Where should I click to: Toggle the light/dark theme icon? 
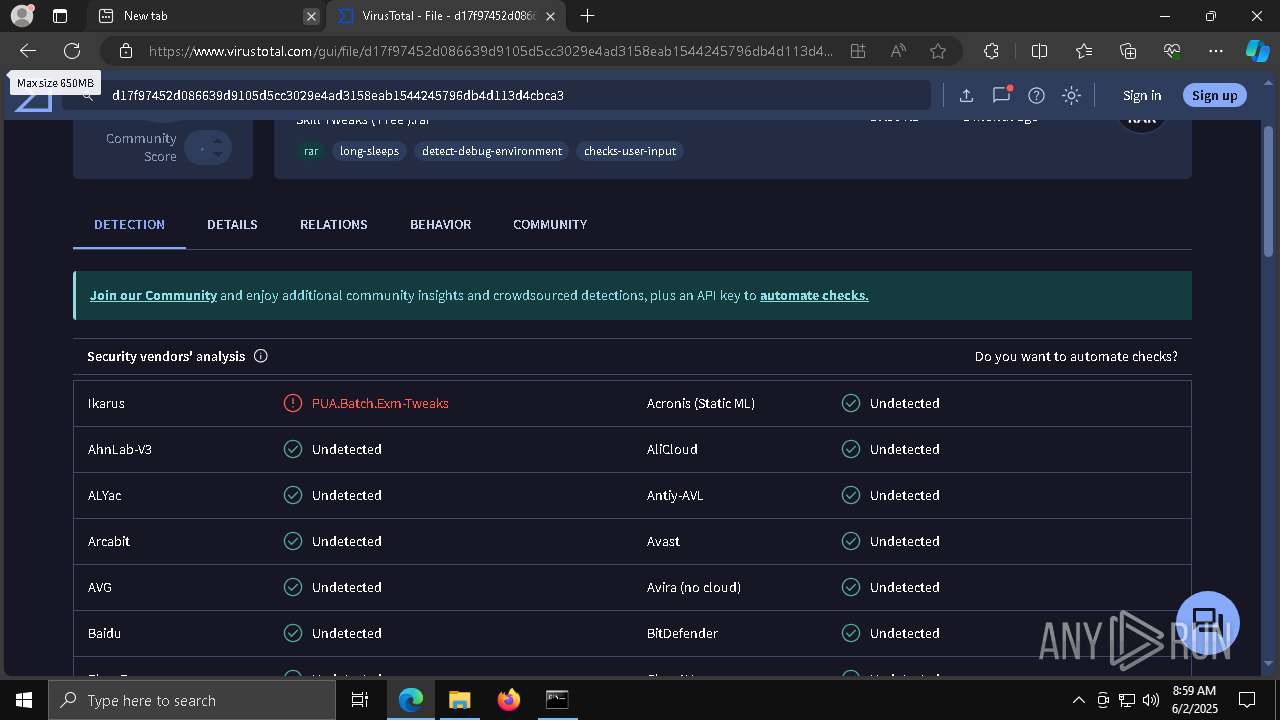[x=1072, y=96]
